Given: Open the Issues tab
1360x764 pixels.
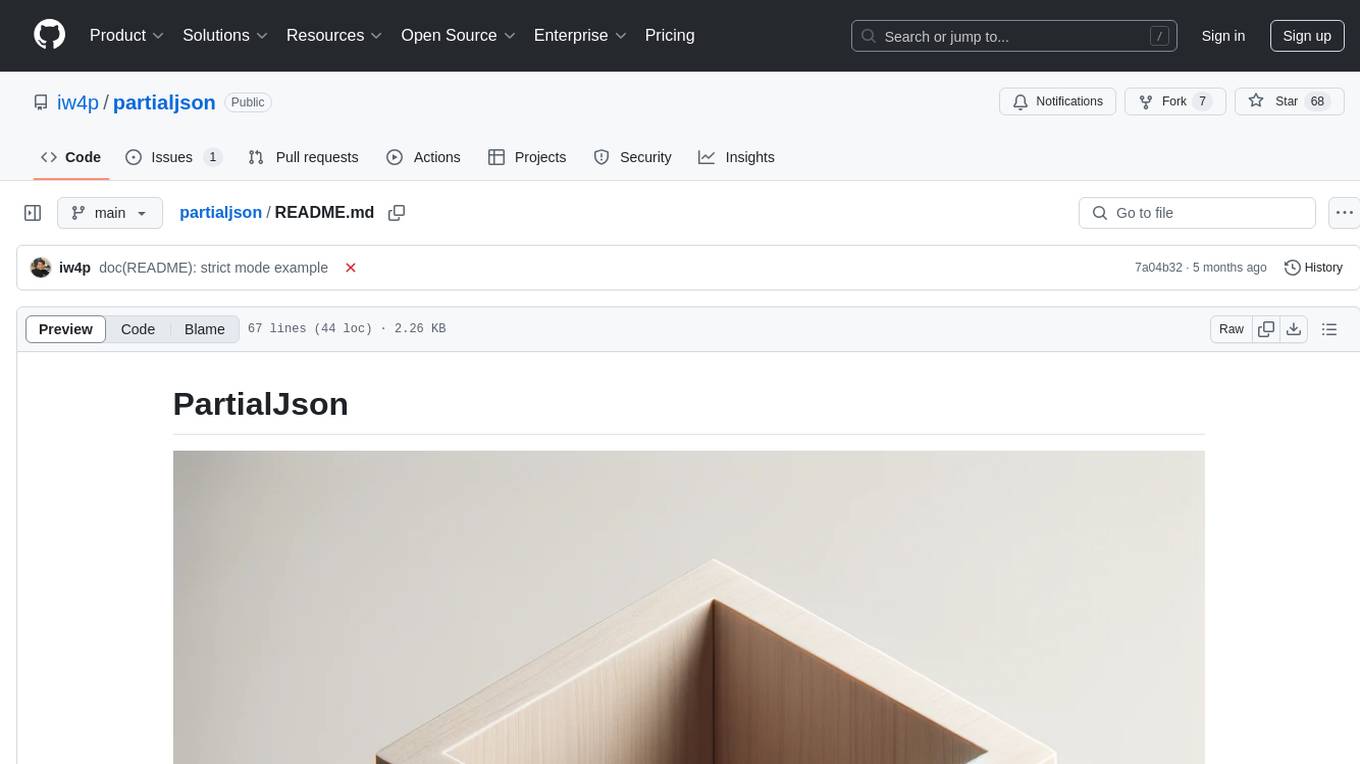Looking at the screenshot, I should click(x=173, y=157).
